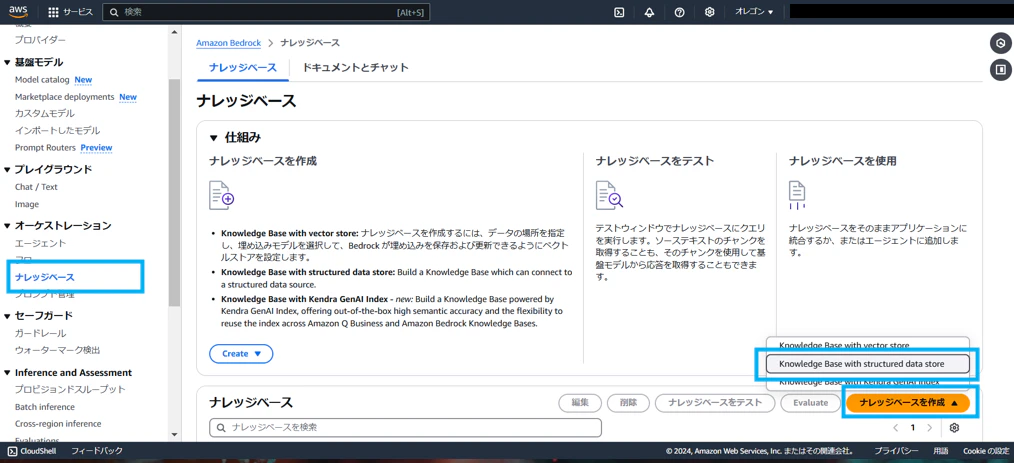Open プロビジョンドスループット in sidebar
1014x463 pixels.
70,390
